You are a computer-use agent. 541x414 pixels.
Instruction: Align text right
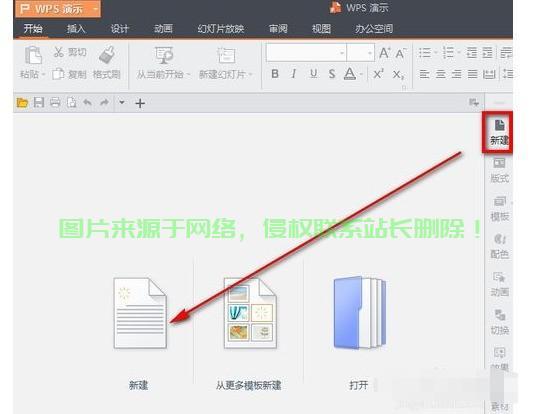tap(456, 74)
